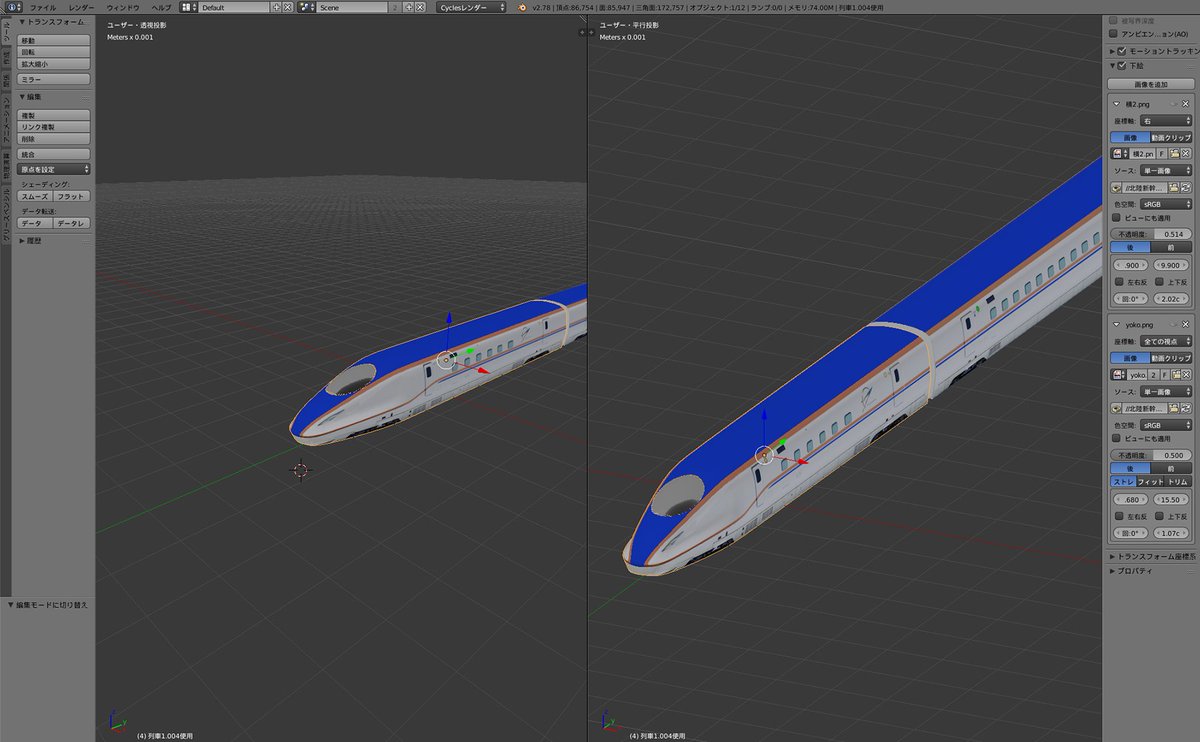This screenshot has width=1200, height=742.
Task: Open 色空間 sRGB dropdown for yoko.png
Action: click(x=1166, y=425)
